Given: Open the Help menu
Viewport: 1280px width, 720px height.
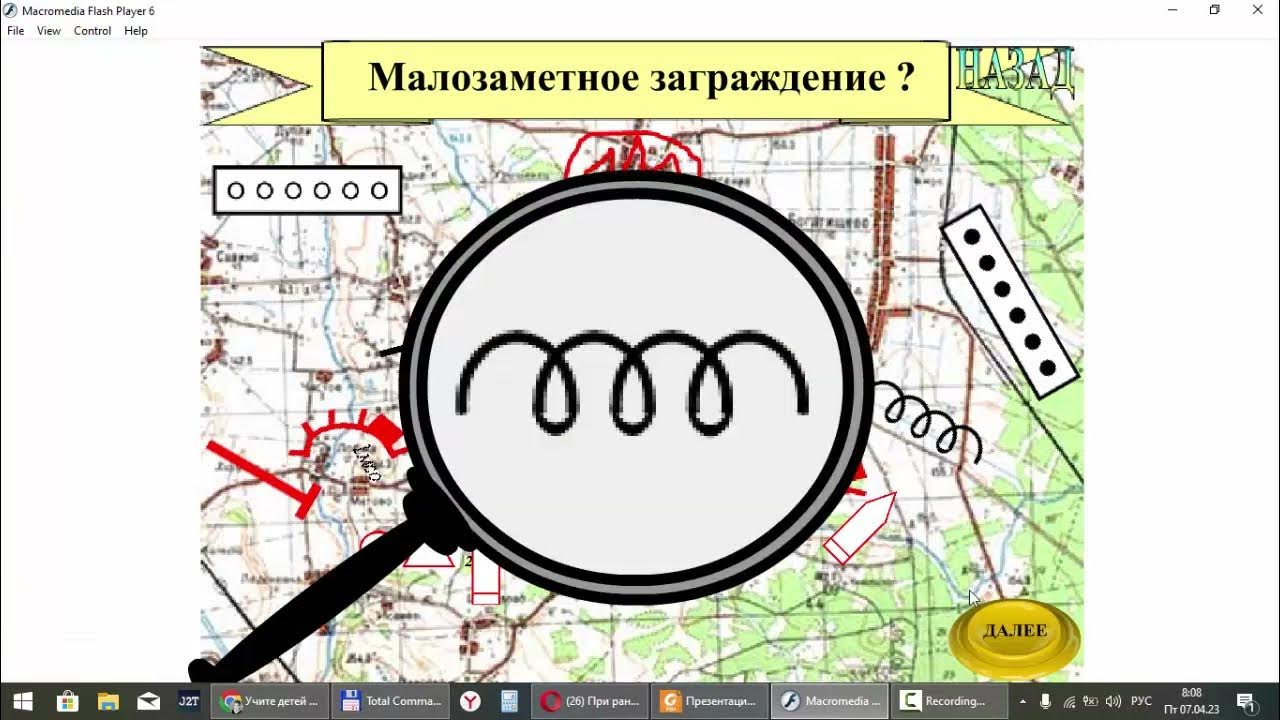Looking at the screenshot, I should point(136,31).
